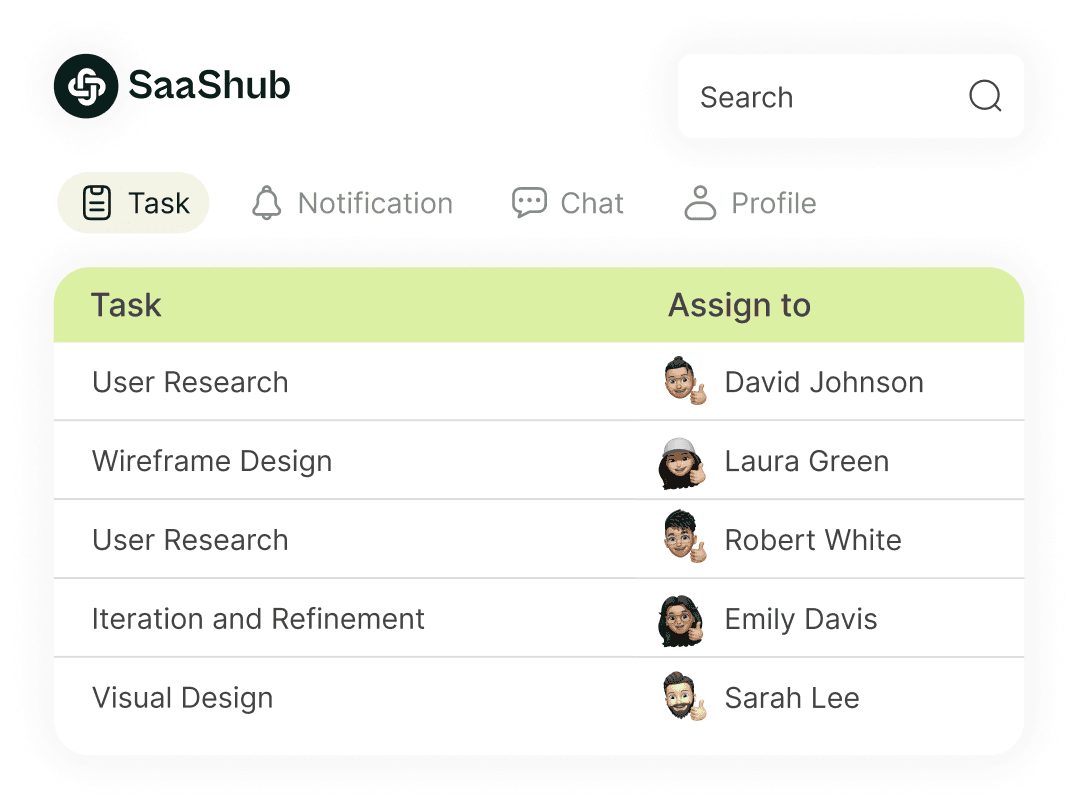The image size is (1080, 810).
Task: Click the Assign to column header
Action: click(739, 306)
